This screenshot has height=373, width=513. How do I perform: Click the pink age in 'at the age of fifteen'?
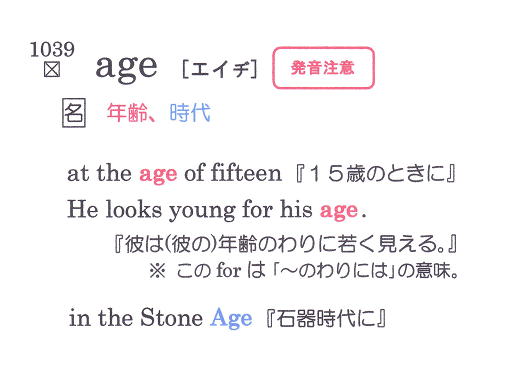tap(158, 175)
